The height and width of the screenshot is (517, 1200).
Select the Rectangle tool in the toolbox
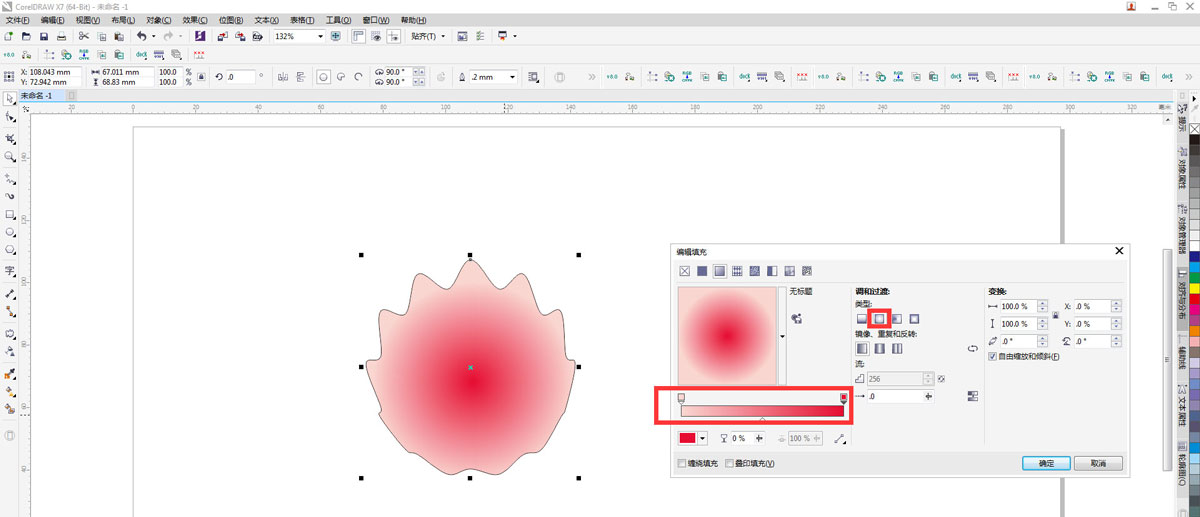pyautogui.click(x=10, y=214)
